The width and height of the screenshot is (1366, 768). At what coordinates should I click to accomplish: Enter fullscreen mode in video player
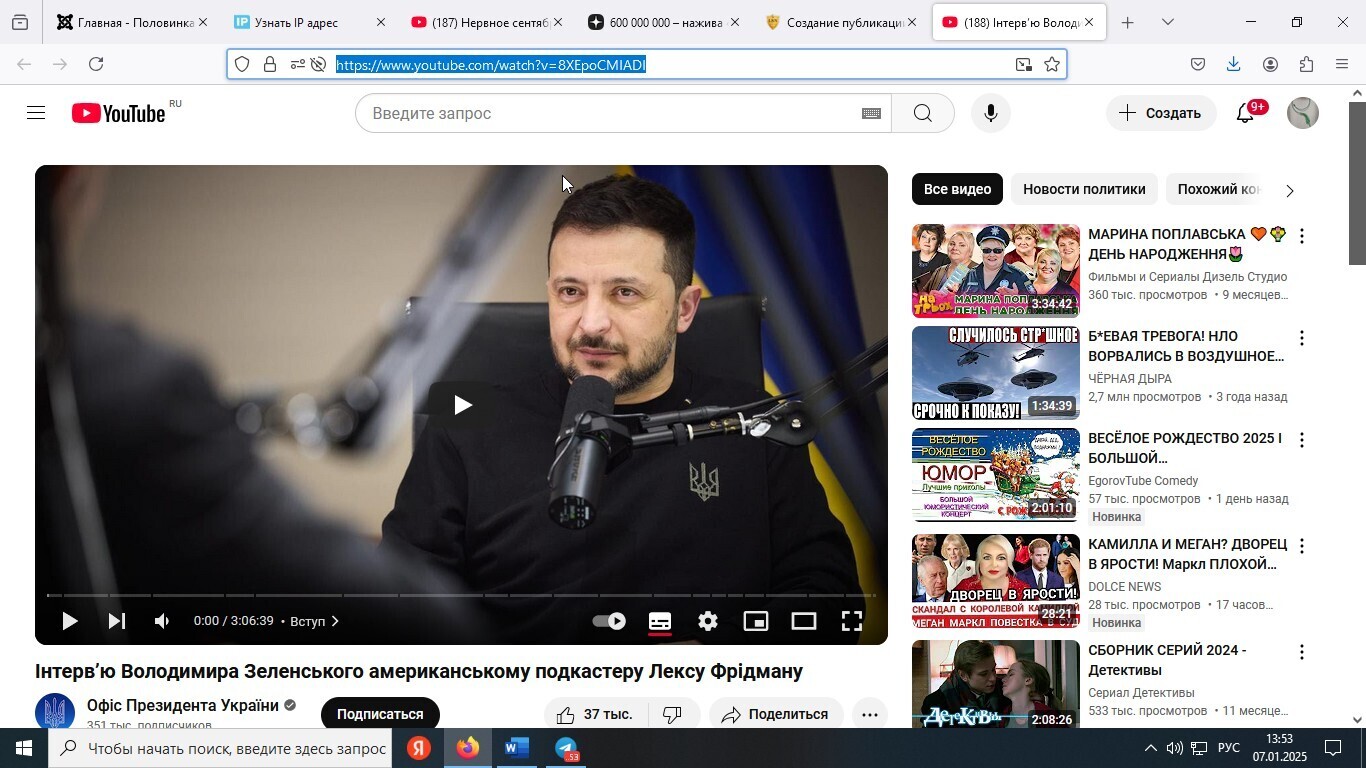point(852,621)
